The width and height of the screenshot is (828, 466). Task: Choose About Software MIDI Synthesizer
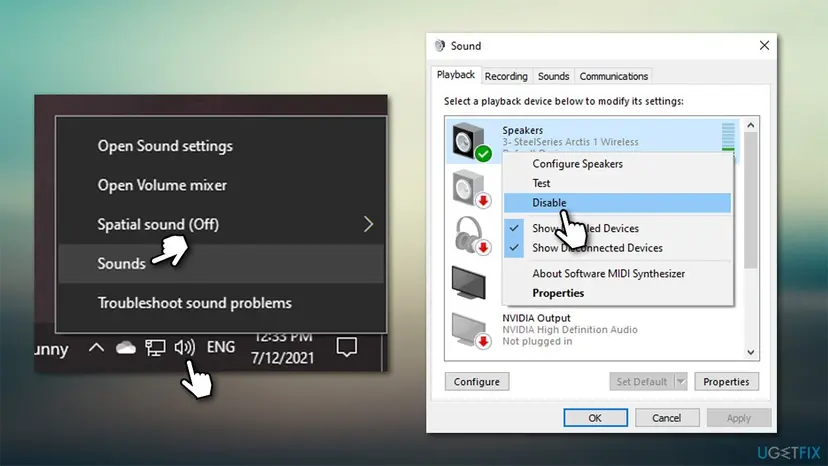[x=617, y=273]
